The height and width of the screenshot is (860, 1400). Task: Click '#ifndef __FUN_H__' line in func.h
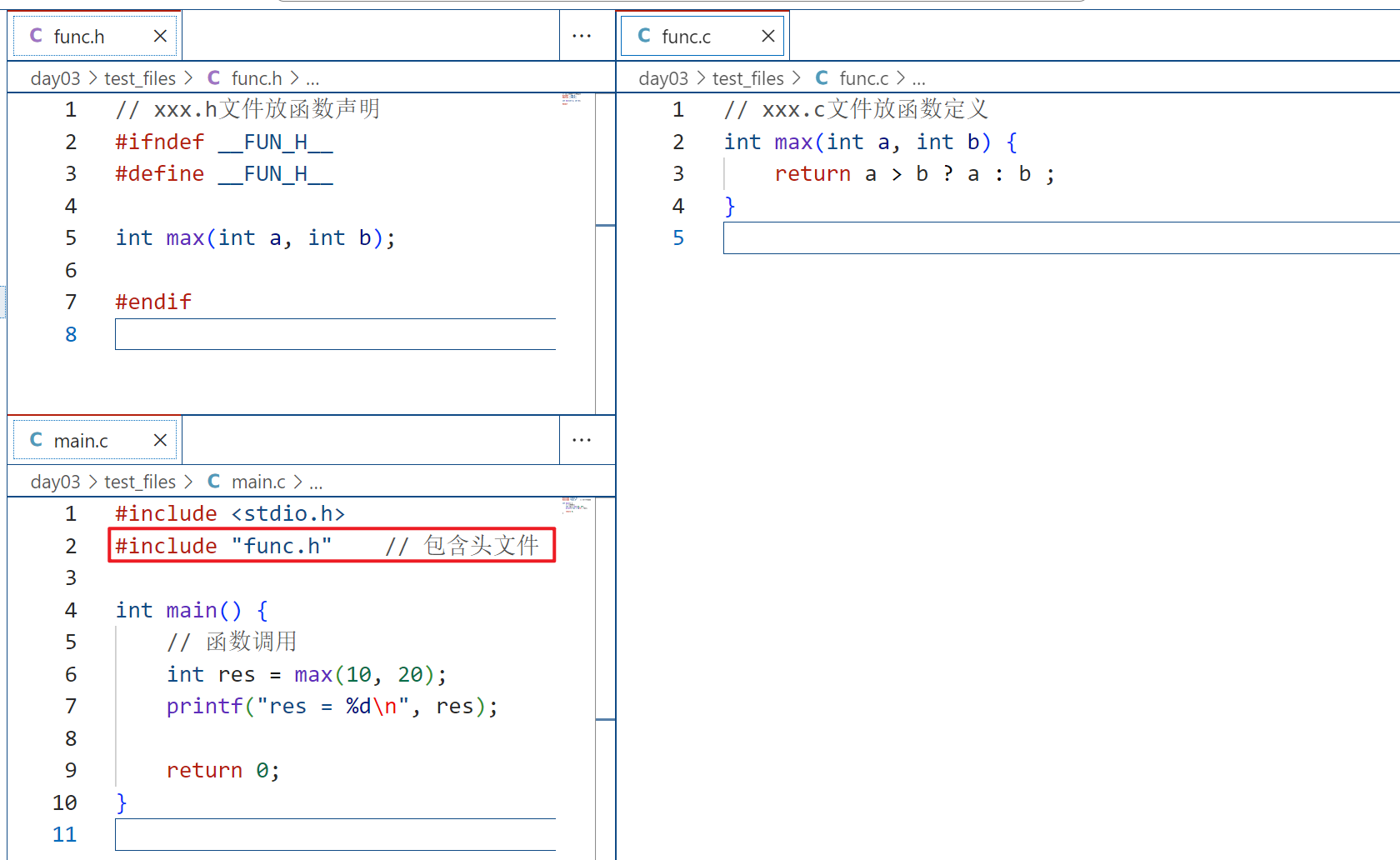click(224, 142)
